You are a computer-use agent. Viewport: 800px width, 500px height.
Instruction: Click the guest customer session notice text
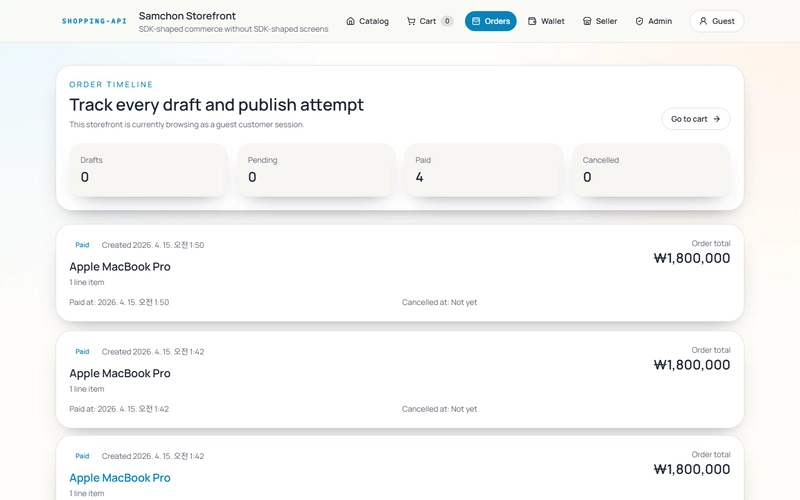coord(187,124)
